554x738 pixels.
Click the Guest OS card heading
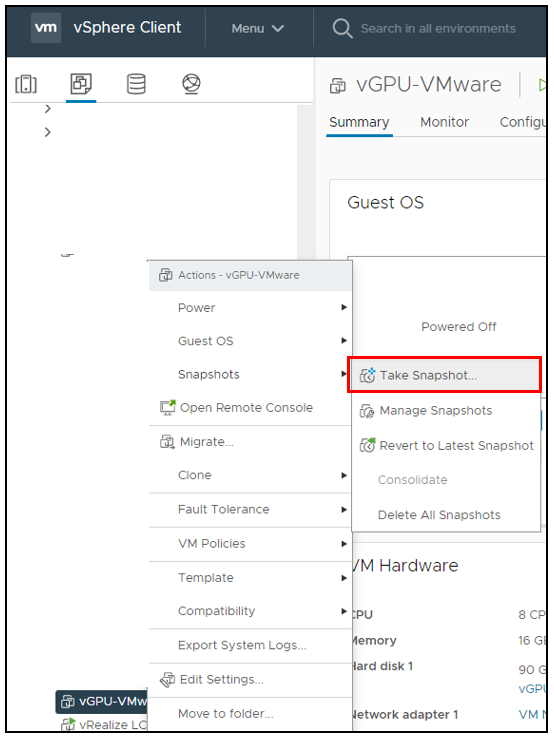pyautogui.click(x=385, y=202)
